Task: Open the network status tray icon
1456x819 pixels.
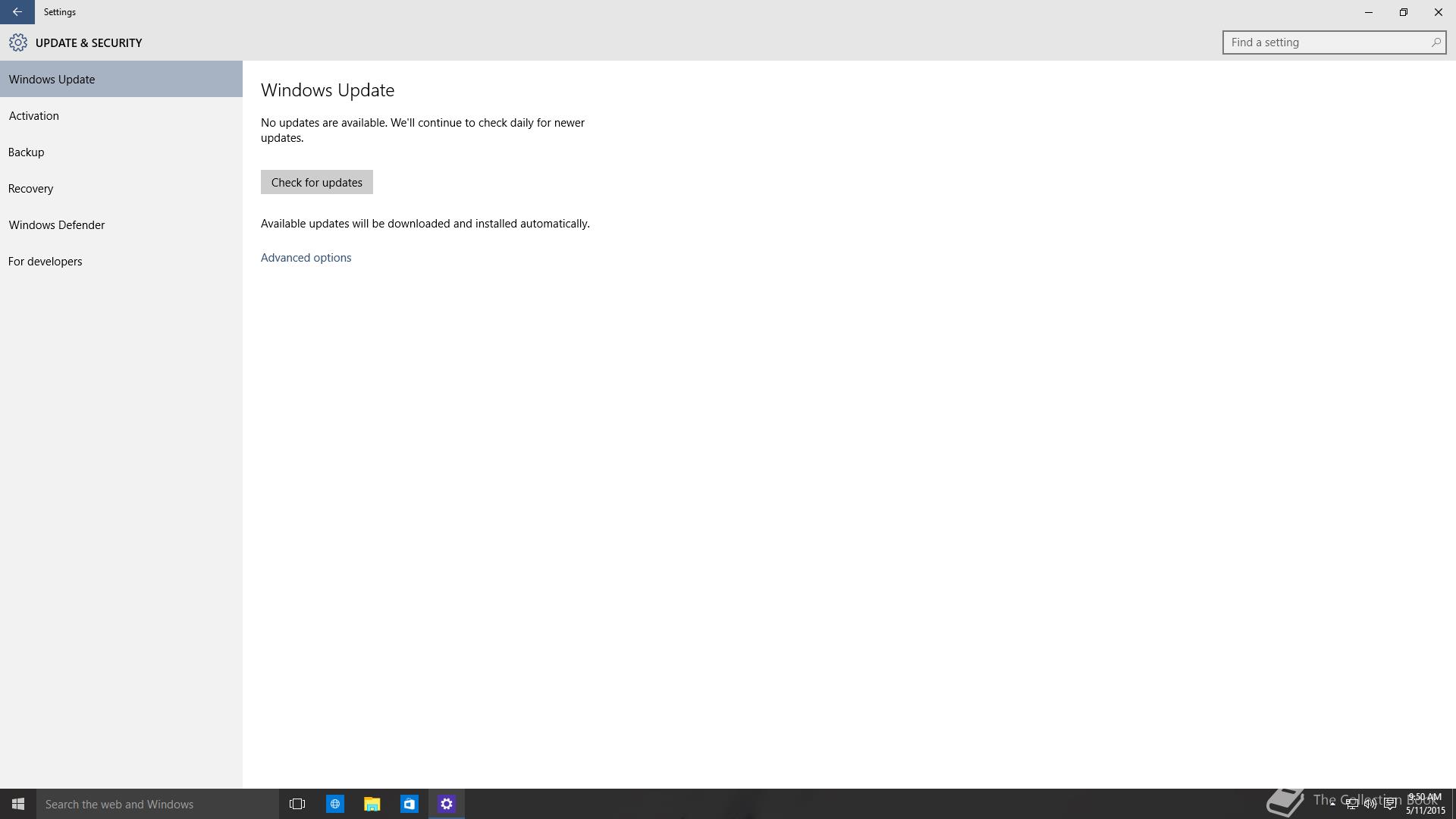Action: (x=1351, y=805)
